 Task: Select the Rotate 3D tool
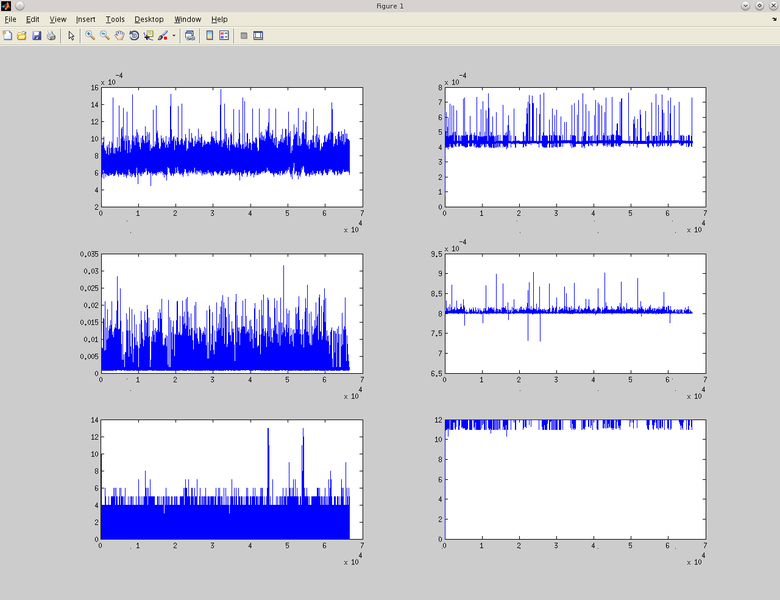133,35
